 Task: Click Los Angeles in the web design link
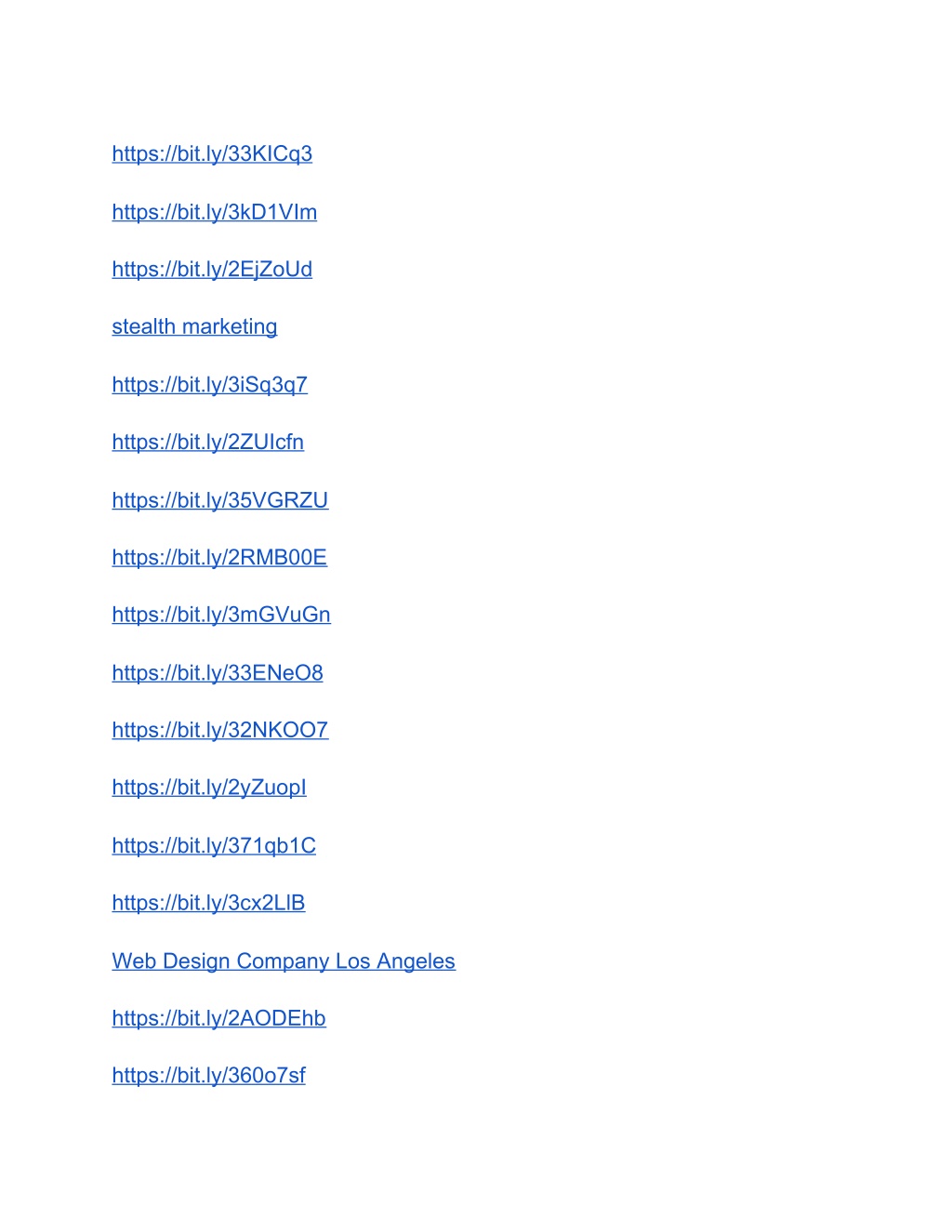coord(395,961)
